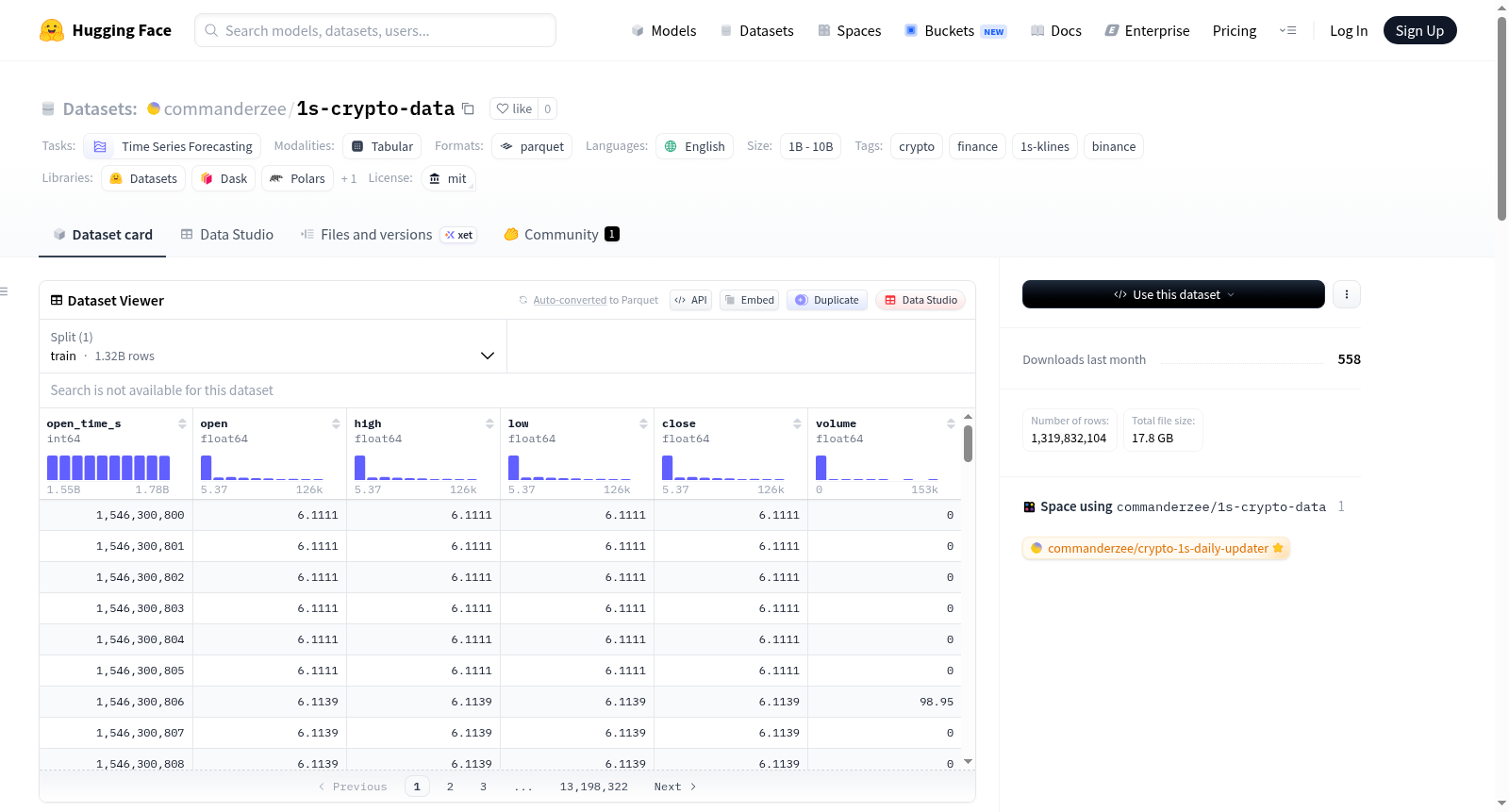The width and height of the screenshot is (1509, 812).
Task: Jump to last page 13,198,322
Action: point(593,787)
